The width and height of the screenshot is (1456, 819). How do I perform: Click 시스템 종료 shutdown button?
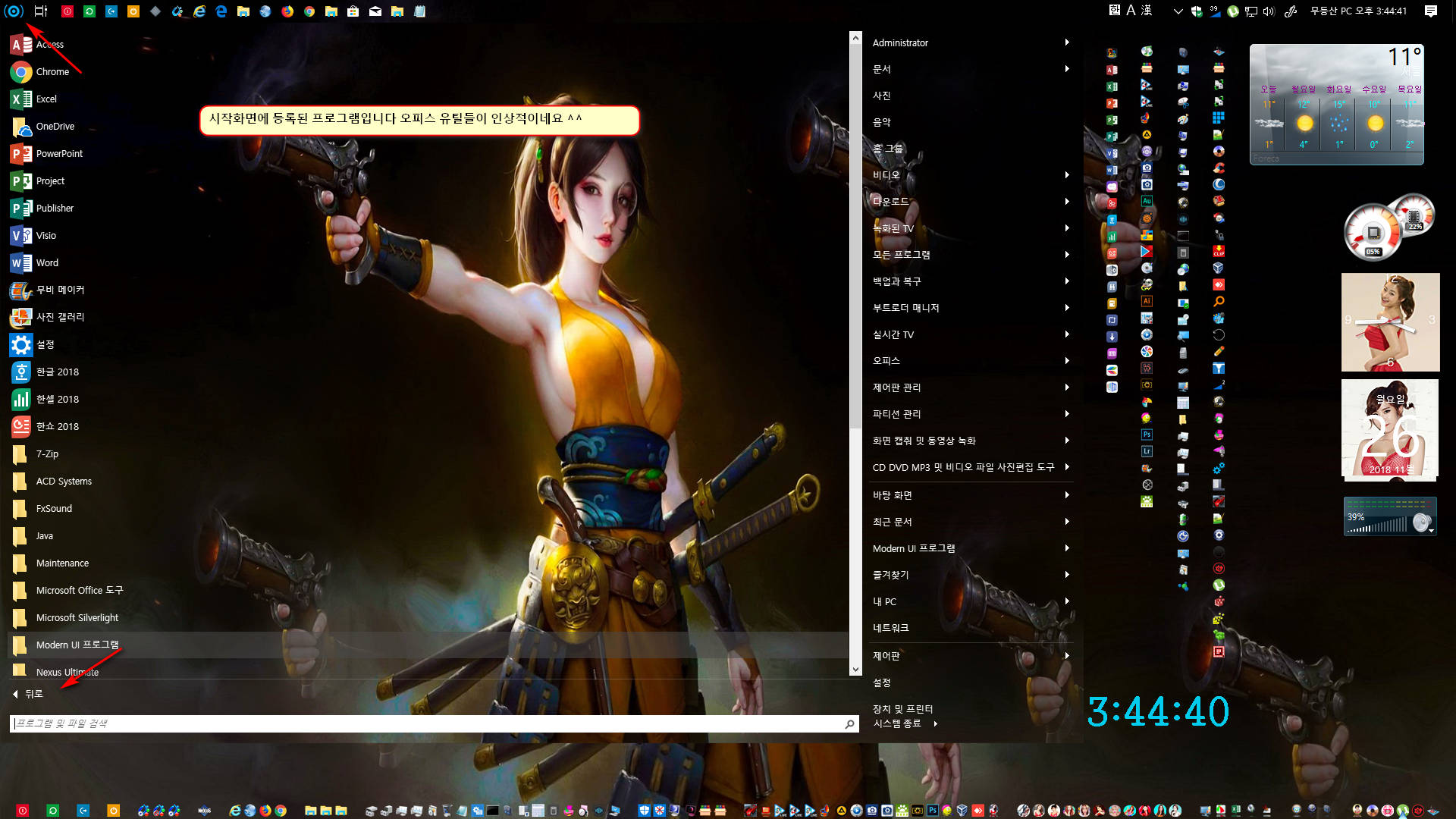[897, 723]
